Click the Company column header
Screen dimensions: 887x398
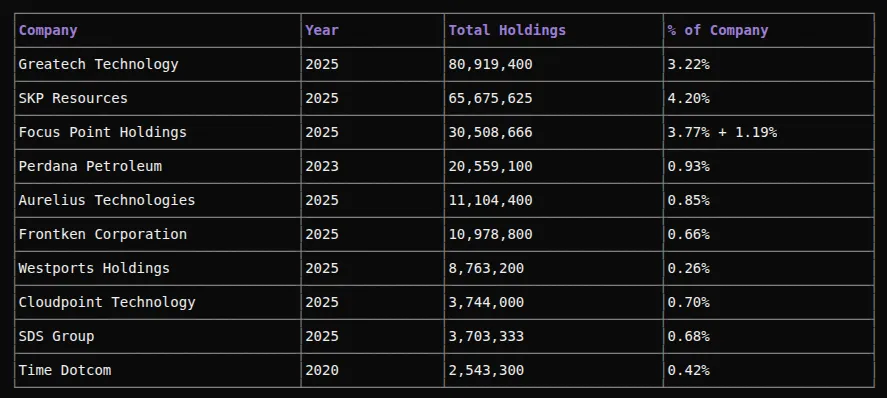48,31
